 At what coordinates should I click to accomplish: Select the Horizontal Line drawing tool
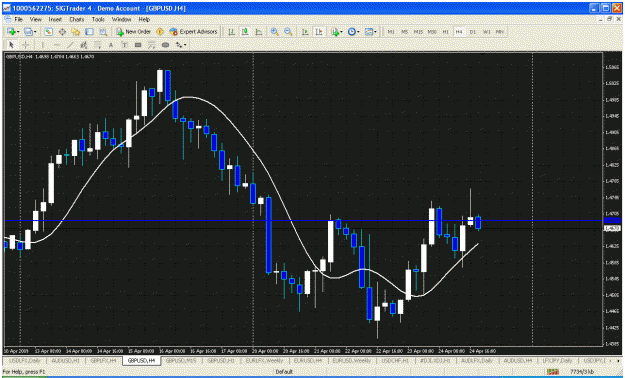point(57,45)
